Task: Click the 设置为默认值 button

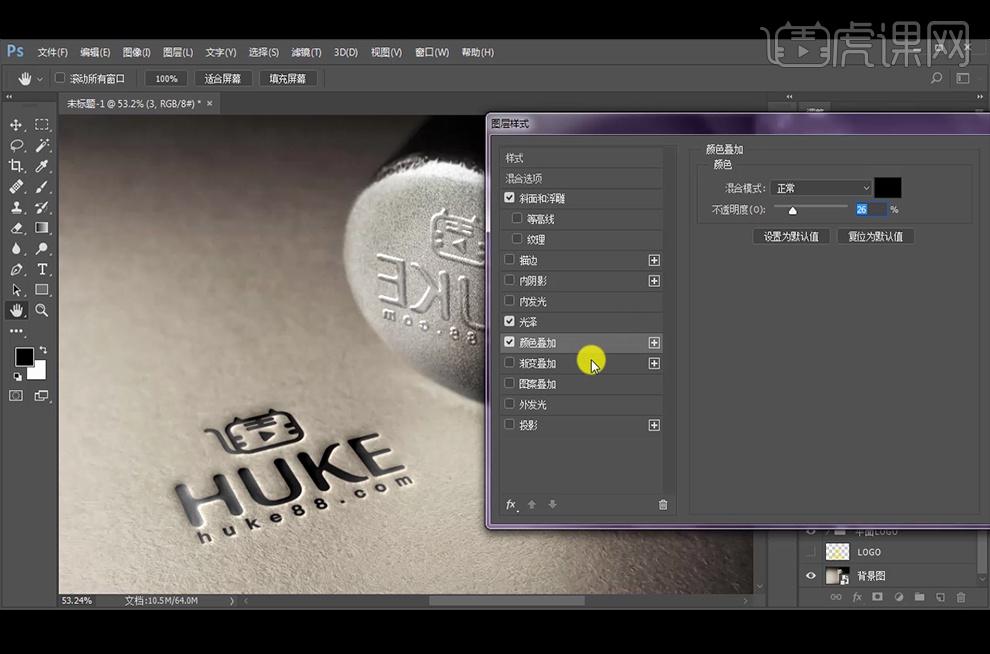Action: coord(791,236)
